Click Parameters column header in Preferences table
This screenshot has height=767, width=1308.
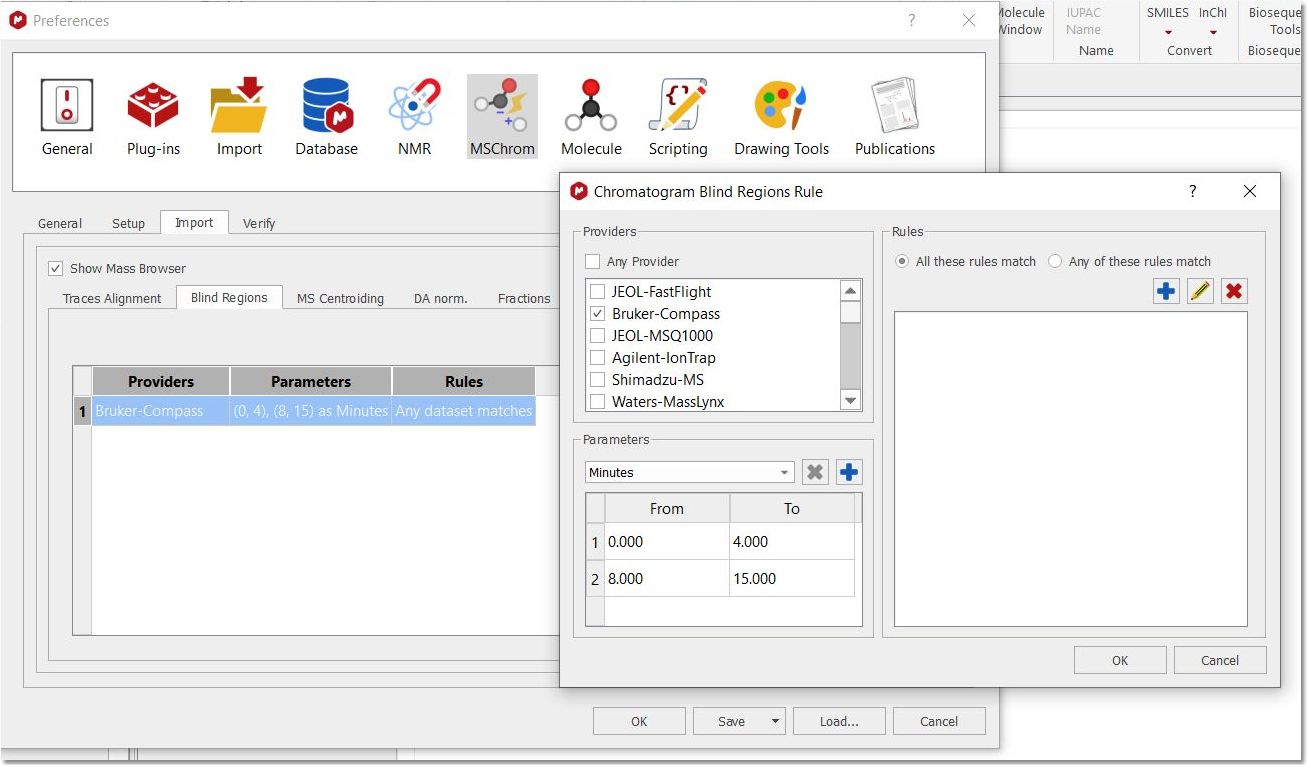[x=311, y=381]
